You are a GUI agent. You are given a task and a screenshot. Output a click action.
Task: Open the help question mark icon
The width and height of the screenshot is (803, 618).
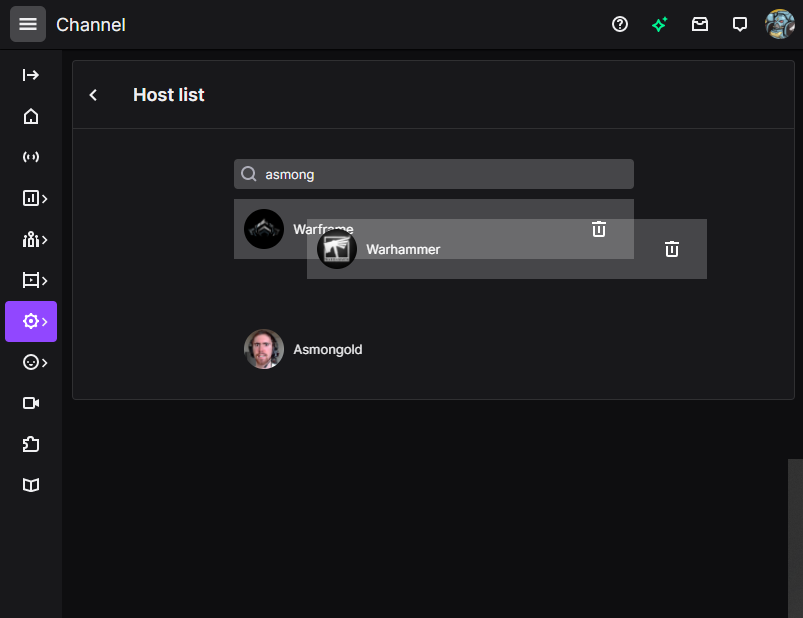pyautogui.click(x=620, y=24)
